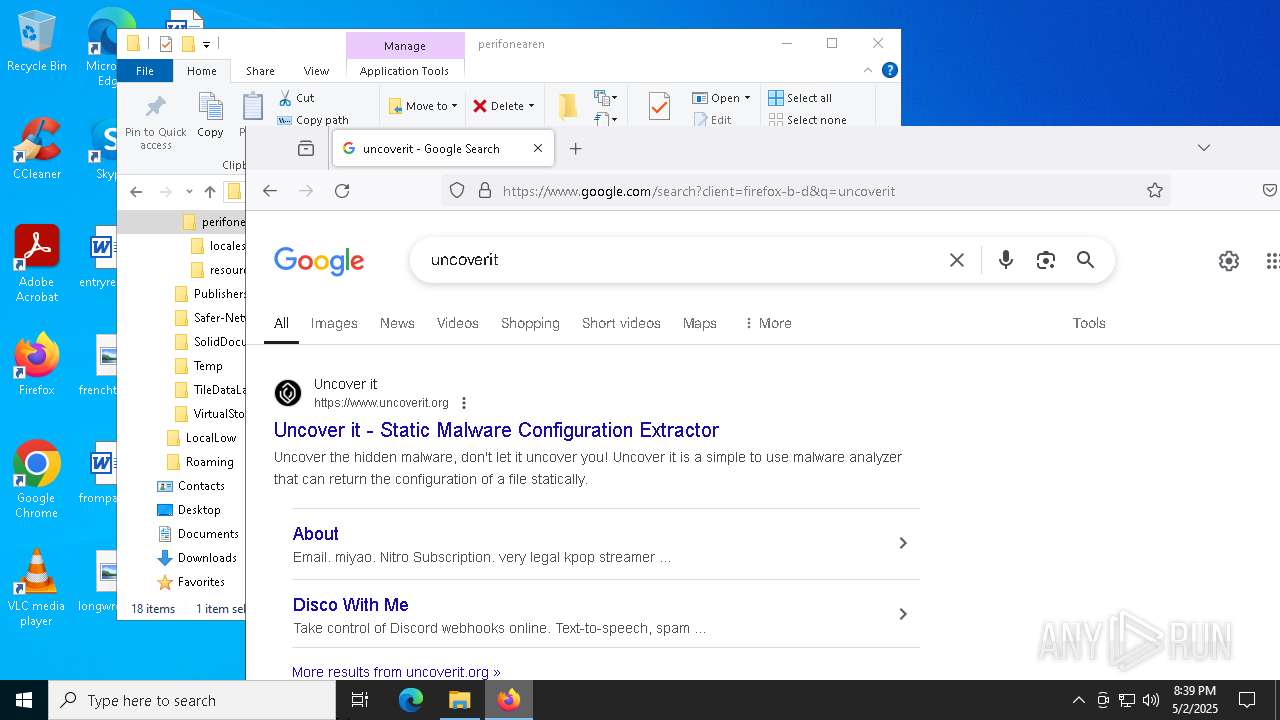View site security padlock info
The image size is (1280, 720).
pos(485,191)
